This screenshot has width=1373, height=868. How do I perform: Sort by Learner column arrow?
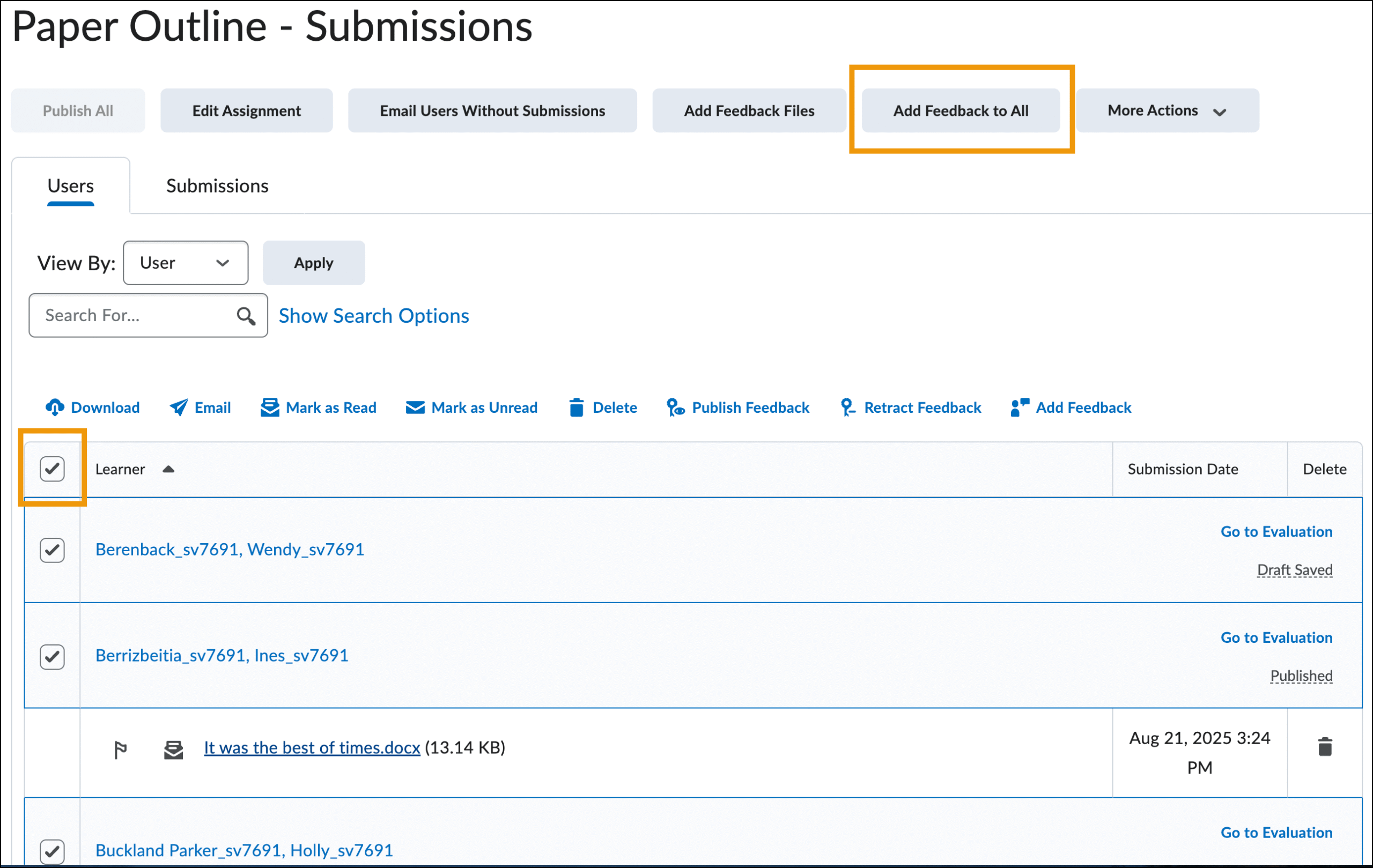point(168,469)
